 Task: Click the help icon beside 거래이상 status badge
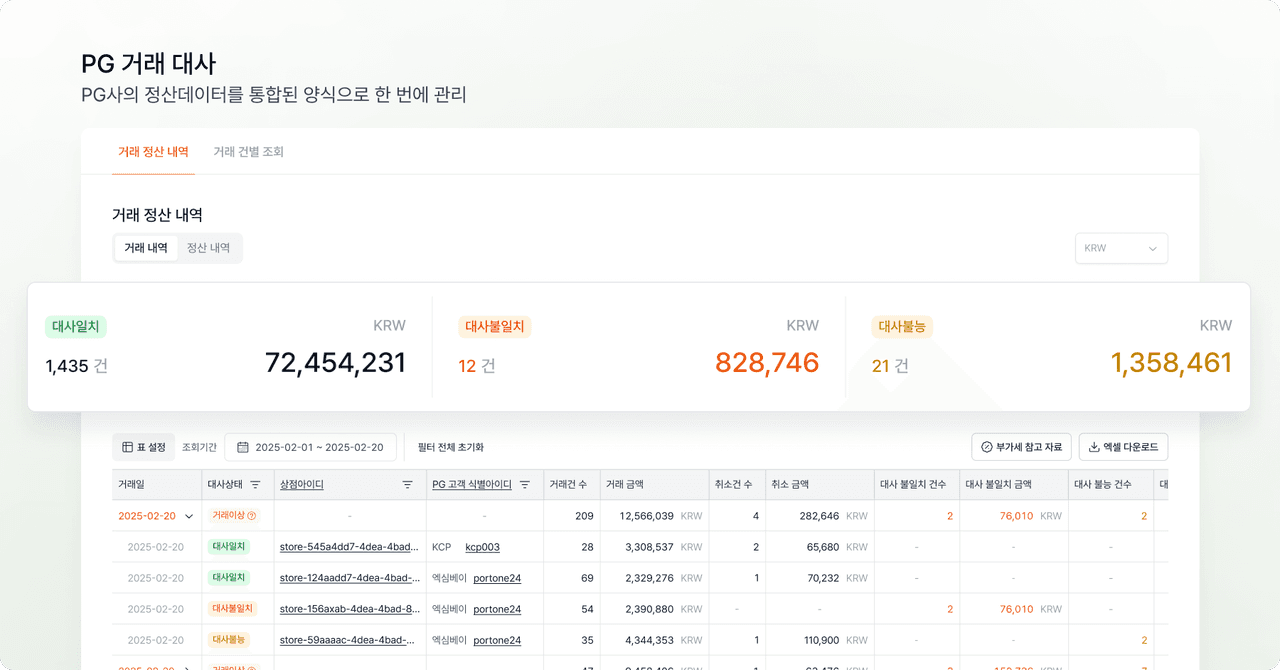coord(252,516)
